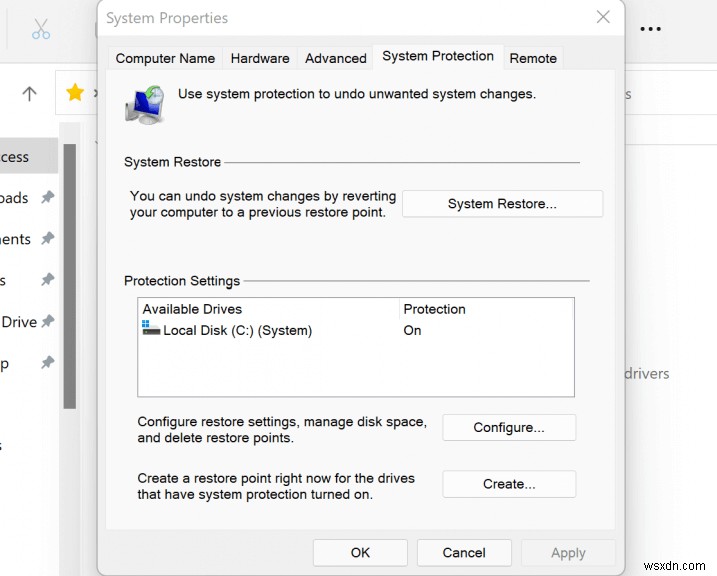Click the Create... restore point button
The image size is (717, 576).
[508, 484]
